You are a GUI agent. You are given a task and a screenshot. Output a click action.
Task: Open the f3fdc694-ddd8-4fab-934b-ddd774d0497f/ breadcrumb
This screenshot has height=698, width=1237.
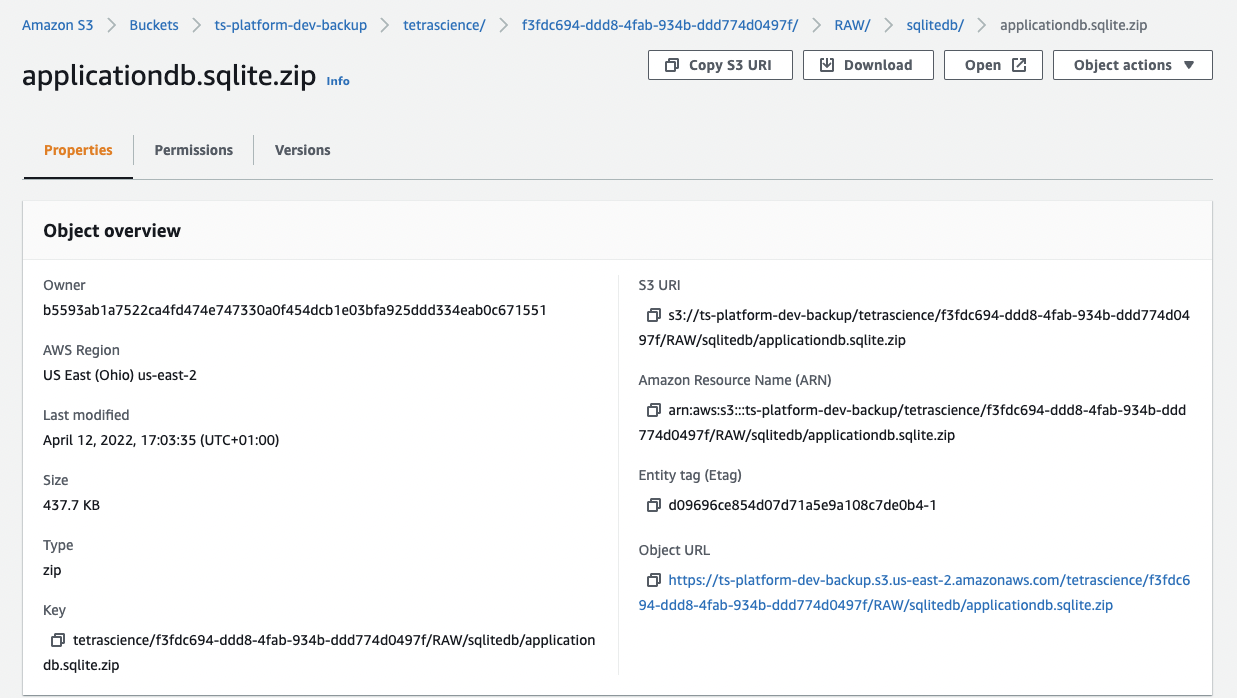pos(660,24)
